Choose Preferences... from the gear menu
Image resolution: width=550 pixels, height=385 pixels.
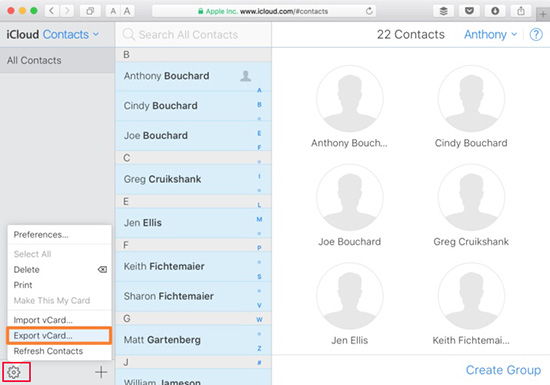59,235
